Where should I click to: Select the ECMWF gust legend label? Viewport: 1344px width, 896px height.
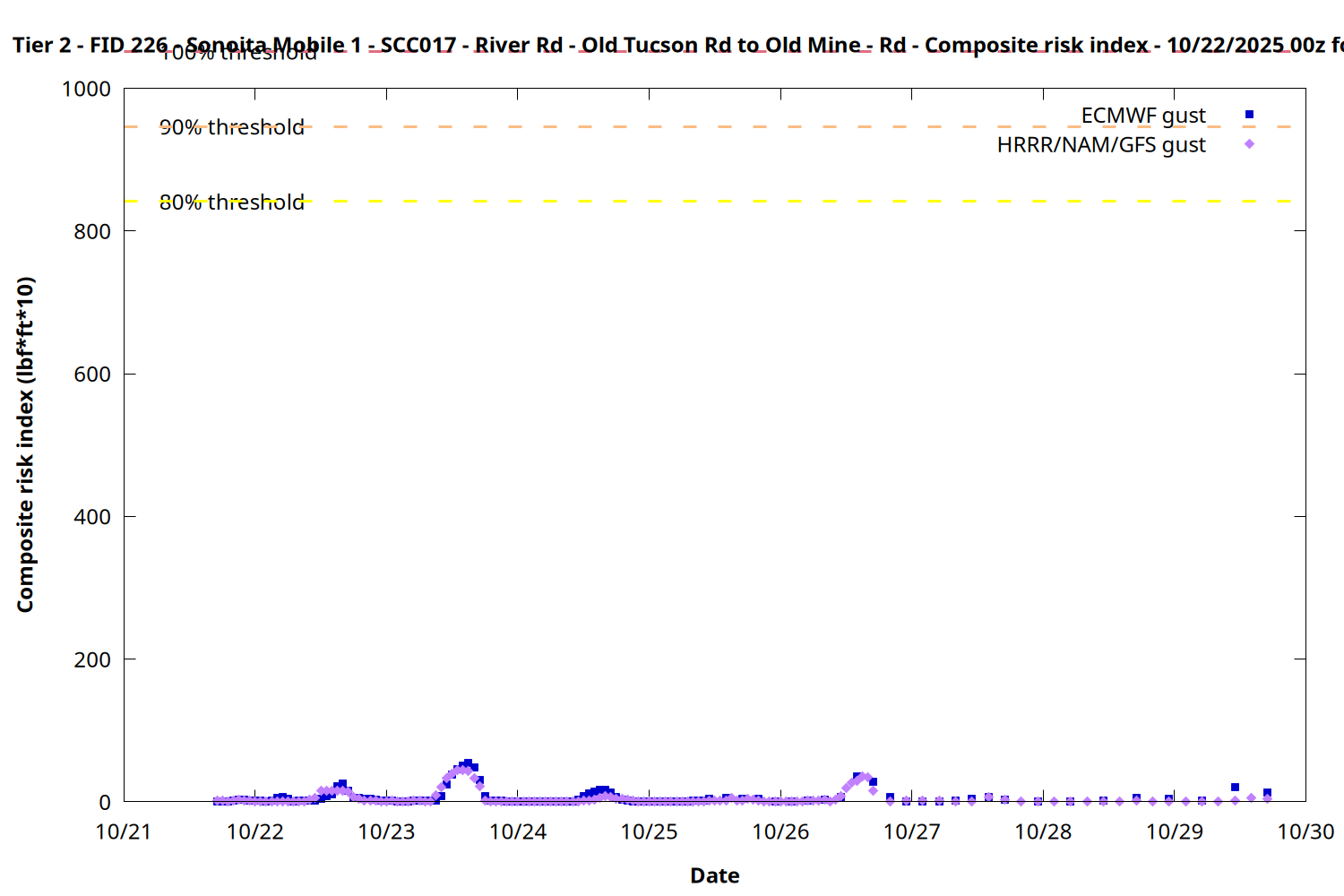pyautogui.click(x=1142, y=116)
